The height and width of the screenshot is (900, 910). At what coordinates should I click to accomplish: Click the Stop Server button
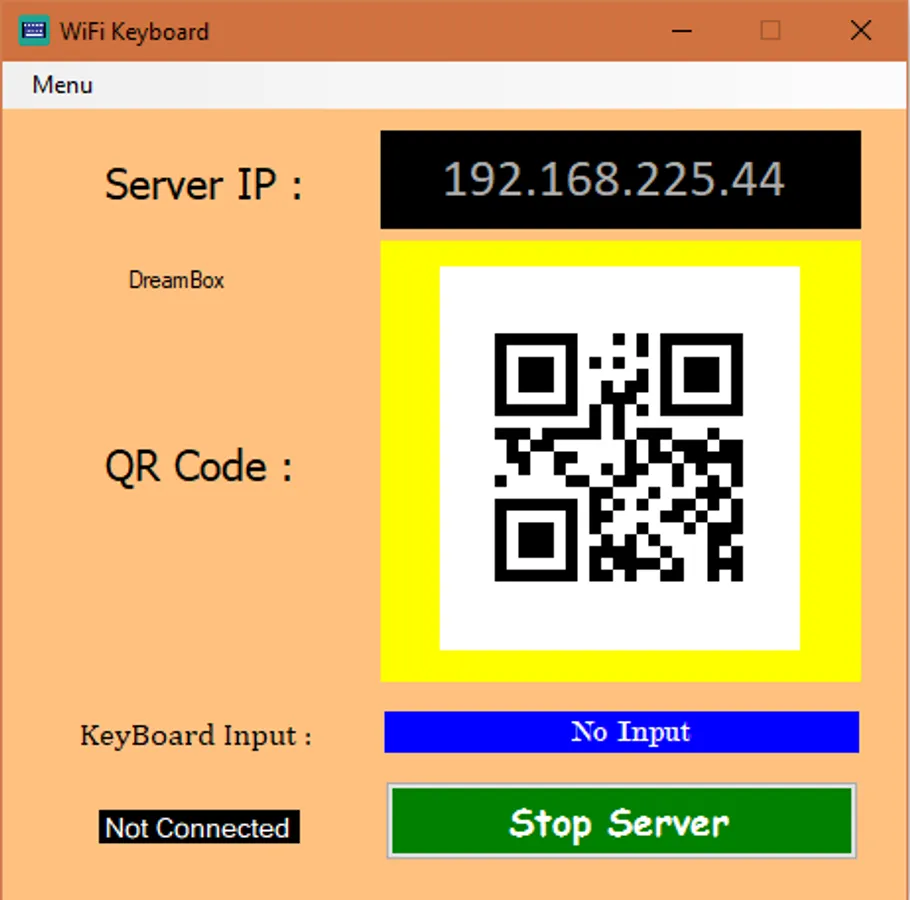pyautogui.click(x=621, y=821)
